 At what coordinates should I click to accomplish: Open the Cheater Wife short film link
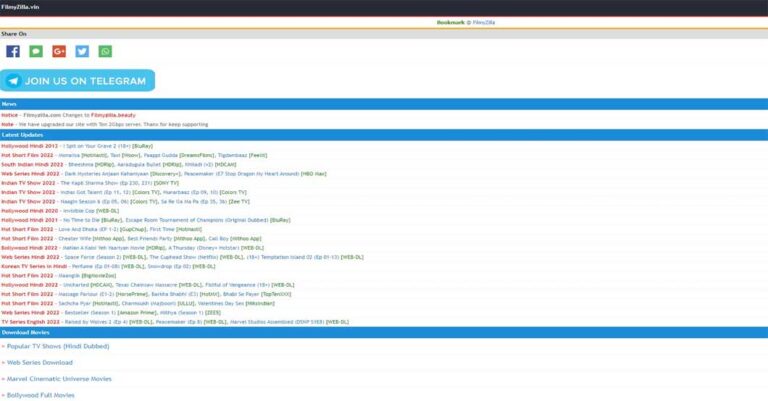(75, 238)
